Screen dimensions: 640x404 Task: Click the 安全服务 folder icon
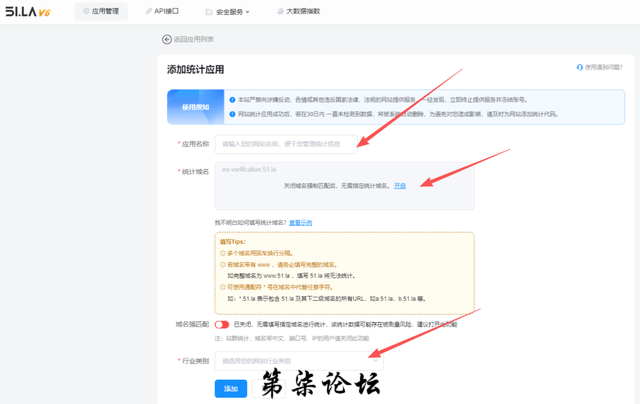point(209,12)
